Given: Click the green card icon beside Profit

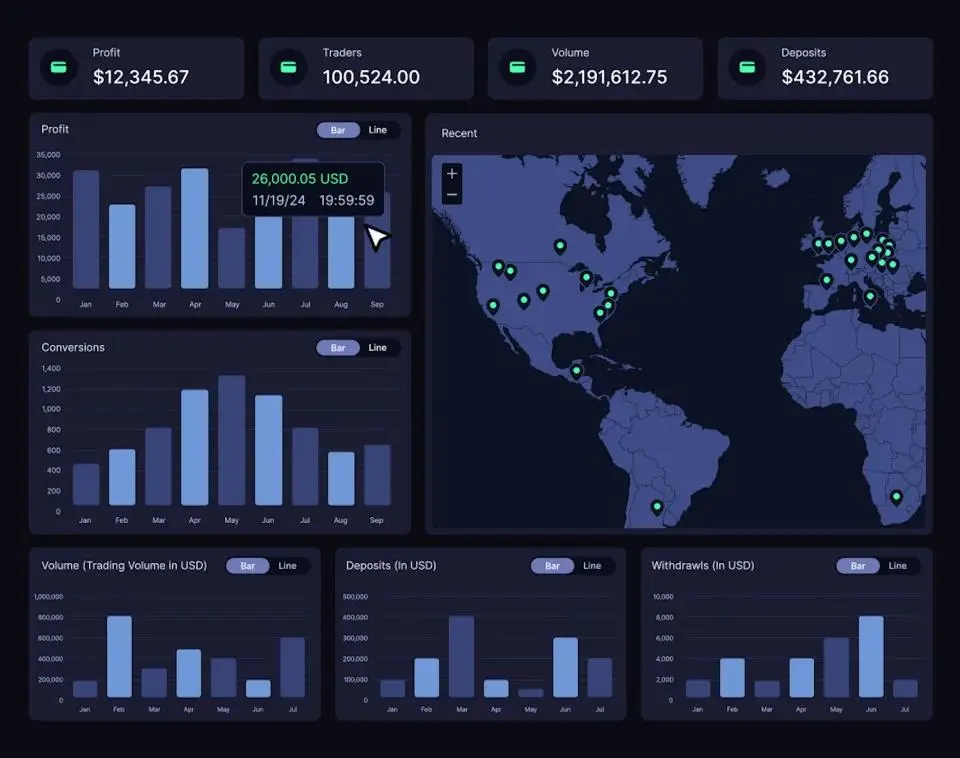Looking at the screenshot, I should coord(58,67).
